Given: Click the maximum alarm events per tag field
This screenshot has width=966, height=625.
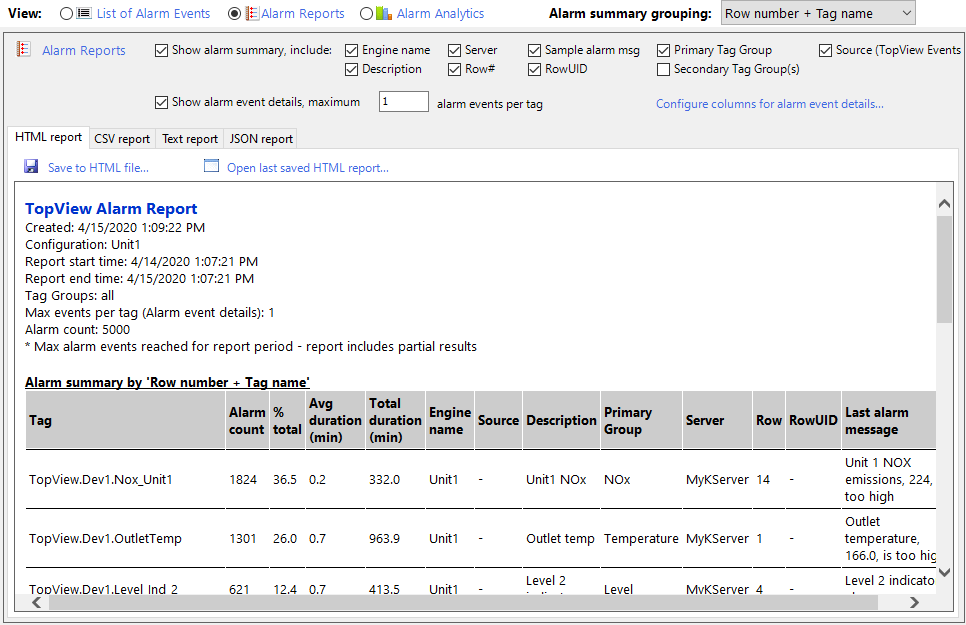Looking at the screenshot, I should (404, 102).
